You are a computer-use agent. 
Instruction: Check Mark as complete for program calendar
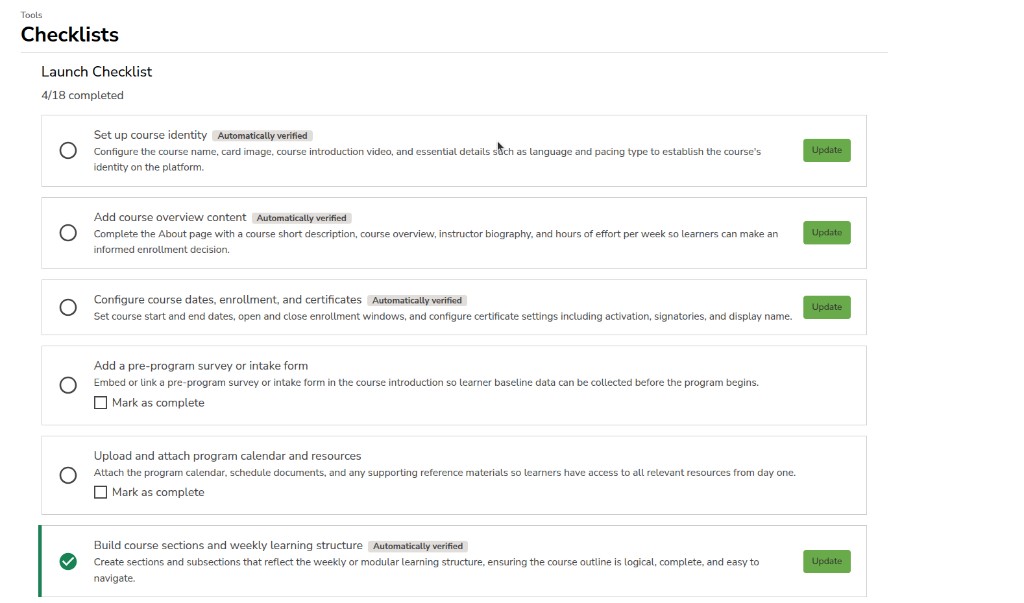(x=101, y=493)
